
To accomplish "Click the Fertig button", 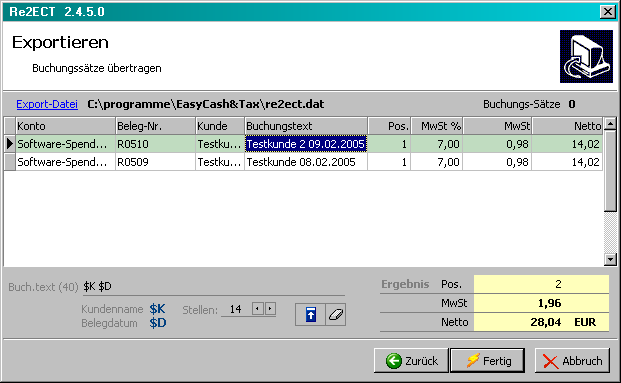I will 488,361.
